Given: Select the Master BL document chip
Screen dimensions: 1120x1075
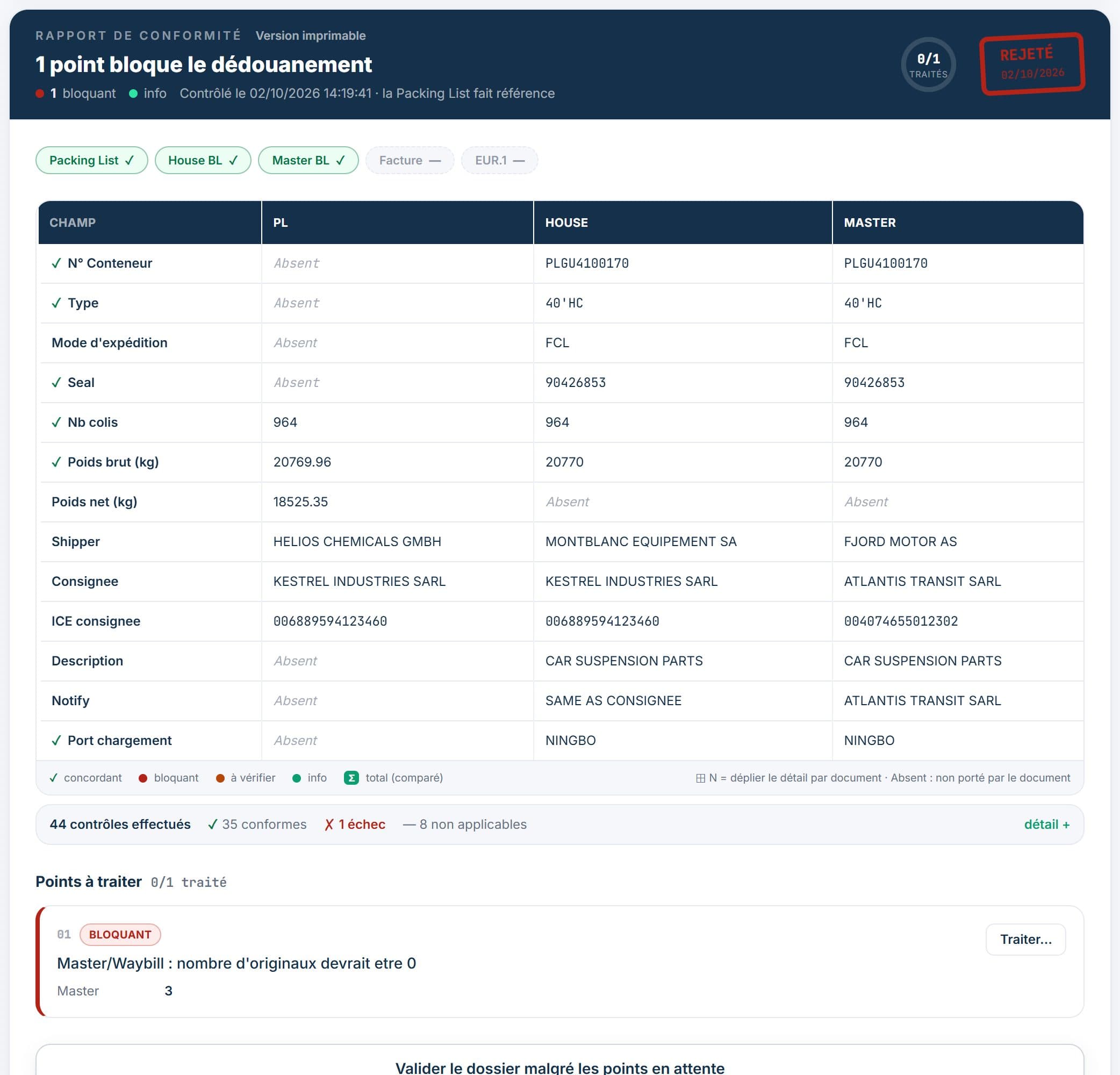Looking at the screenshot, I should click(308, 160).
